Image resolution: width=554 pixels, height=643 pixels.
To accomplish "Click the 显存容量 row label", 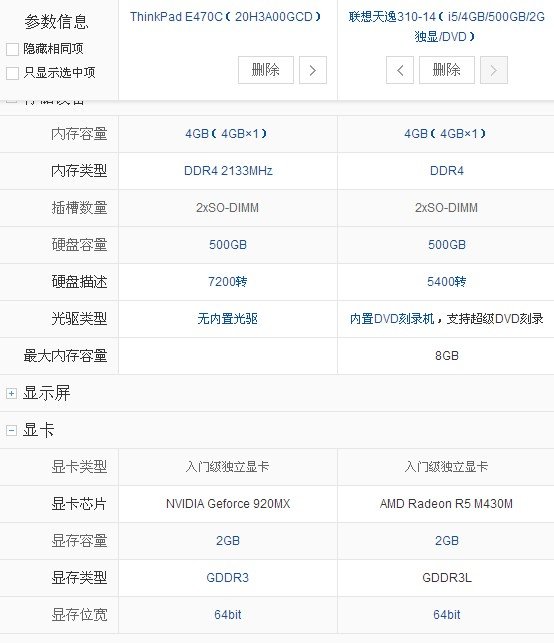I will click(x=79, y=540).
